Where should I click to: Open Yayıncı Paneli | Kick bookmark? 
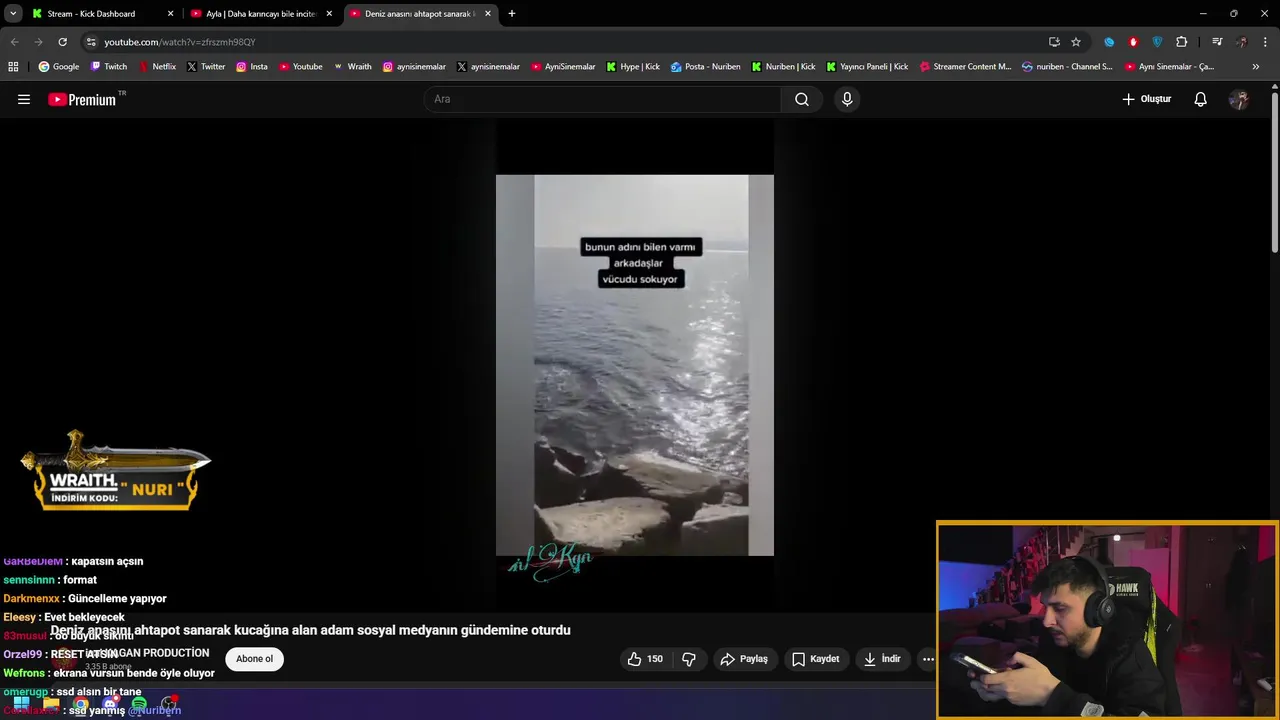pyautogui.click(x=867, y=67)
